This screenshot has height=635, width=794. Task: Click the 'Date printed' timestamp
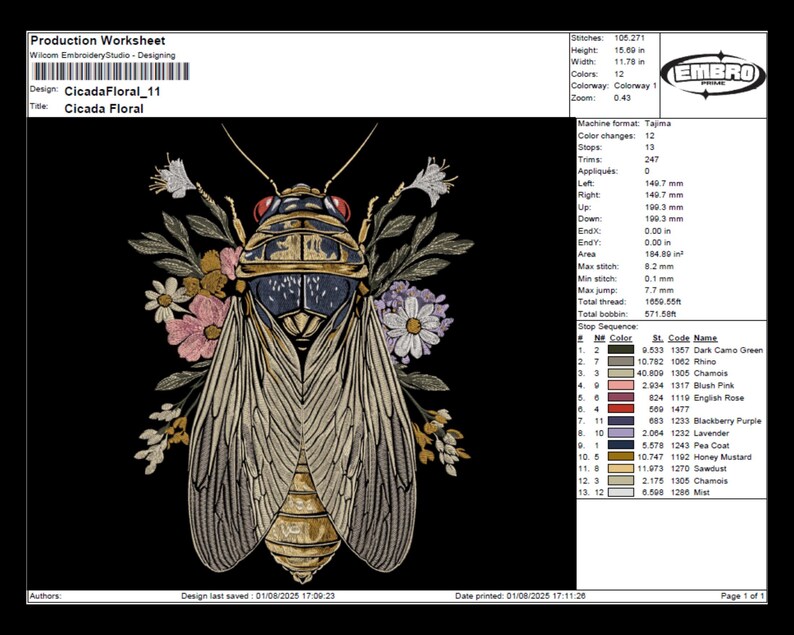pos(521,596)
